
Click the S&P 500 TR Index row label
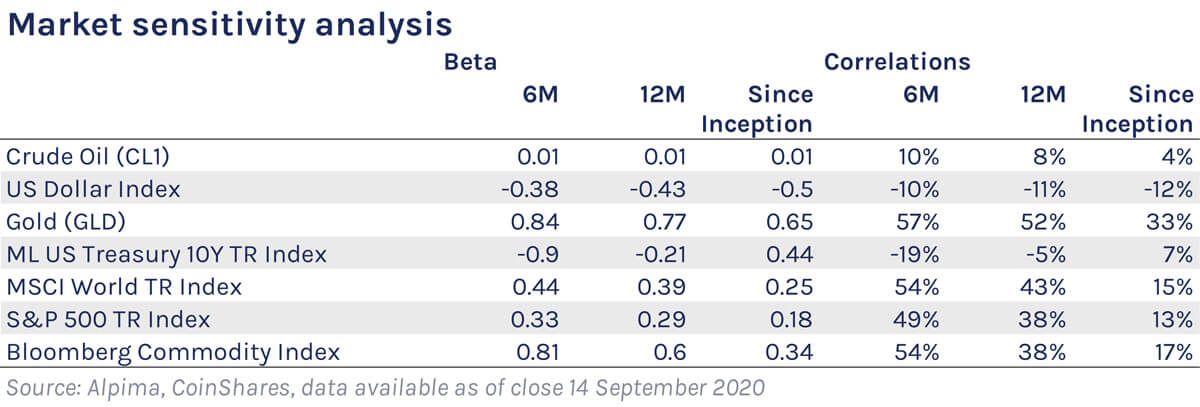pyautogui.click(x=108, y=320)
